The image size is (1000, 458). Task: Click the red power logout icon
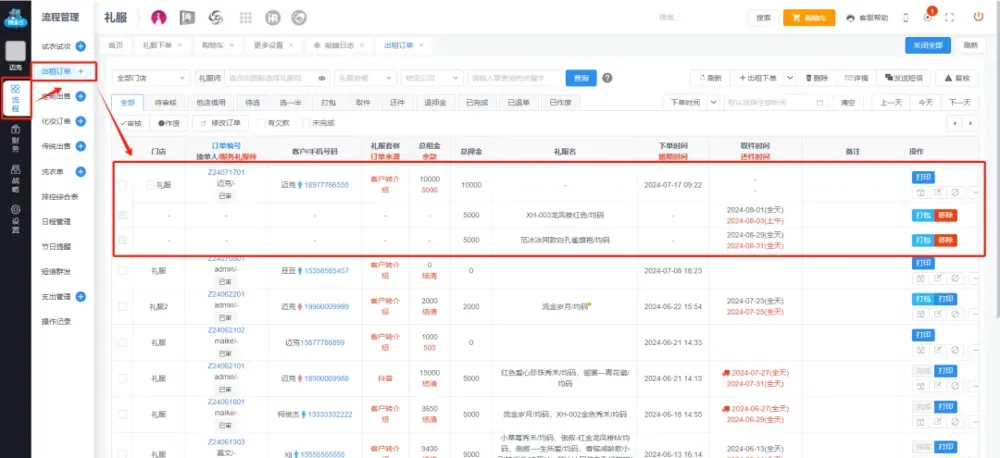pyautogui.click(x=978, y=18)
